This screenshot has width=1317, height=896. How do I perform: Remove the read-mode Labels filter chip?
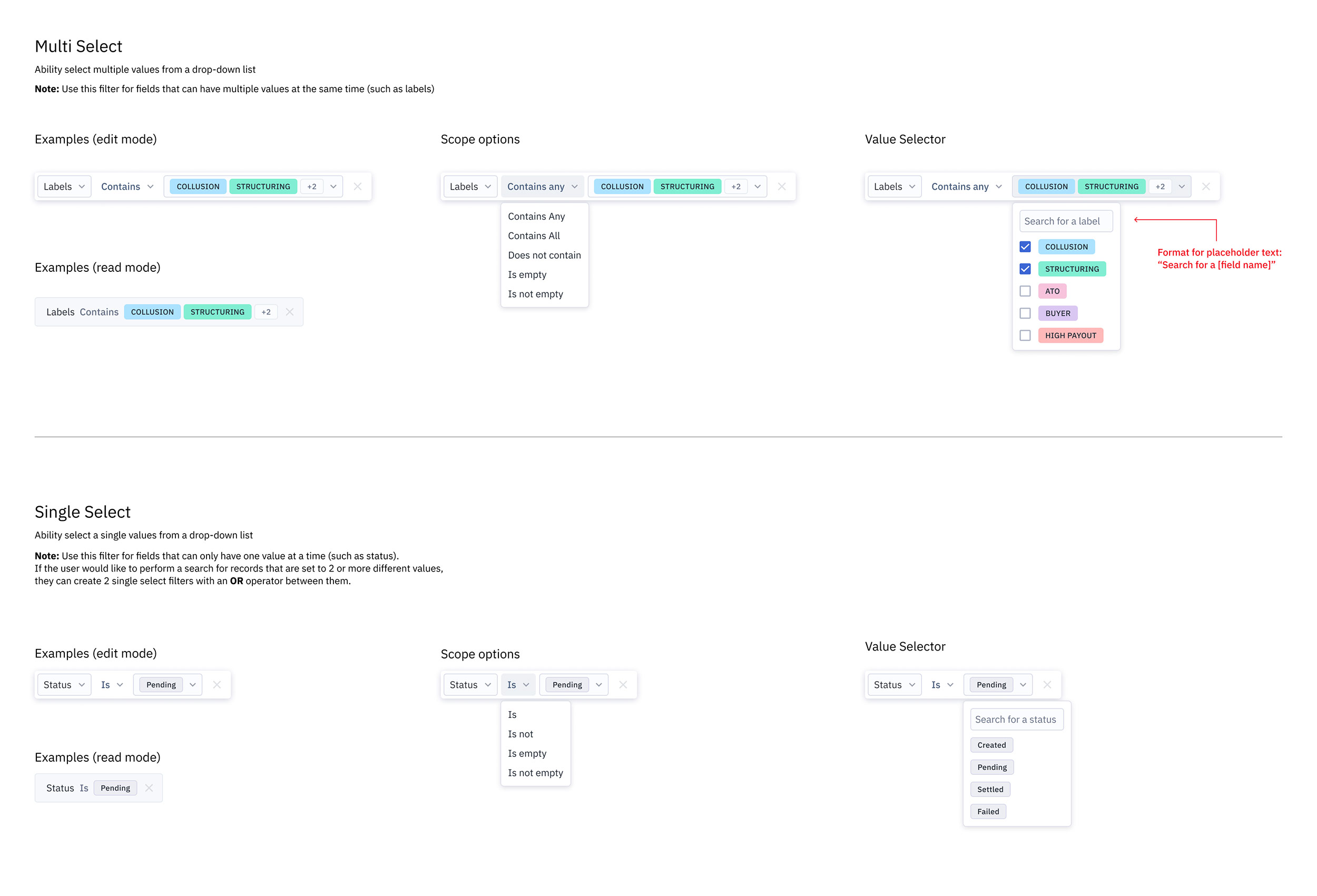(x=290, y=312)
